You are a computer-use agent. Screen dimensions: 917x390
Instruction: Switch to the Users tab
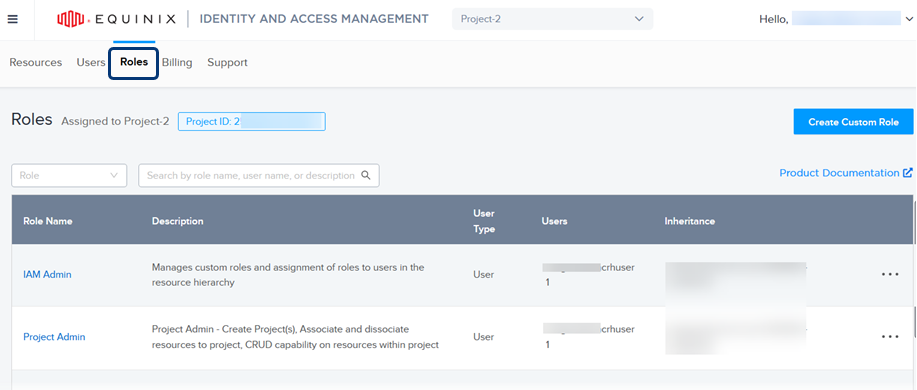91,62
